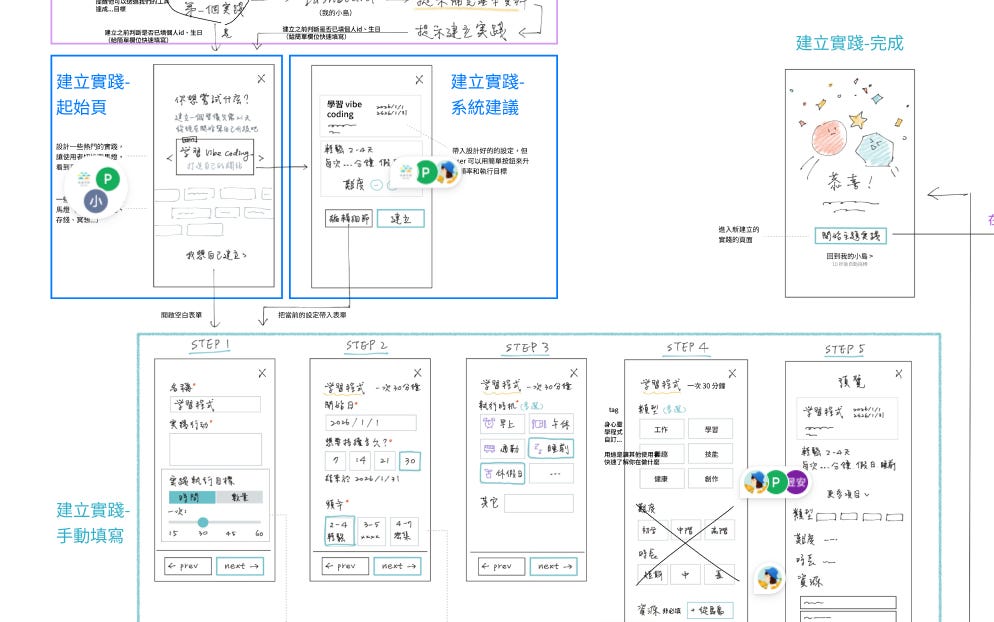994x622 pixels.
Task: Click the green P avatar in the 起始頁 frame
Action: pyautogui.click(x=108, y=179)
